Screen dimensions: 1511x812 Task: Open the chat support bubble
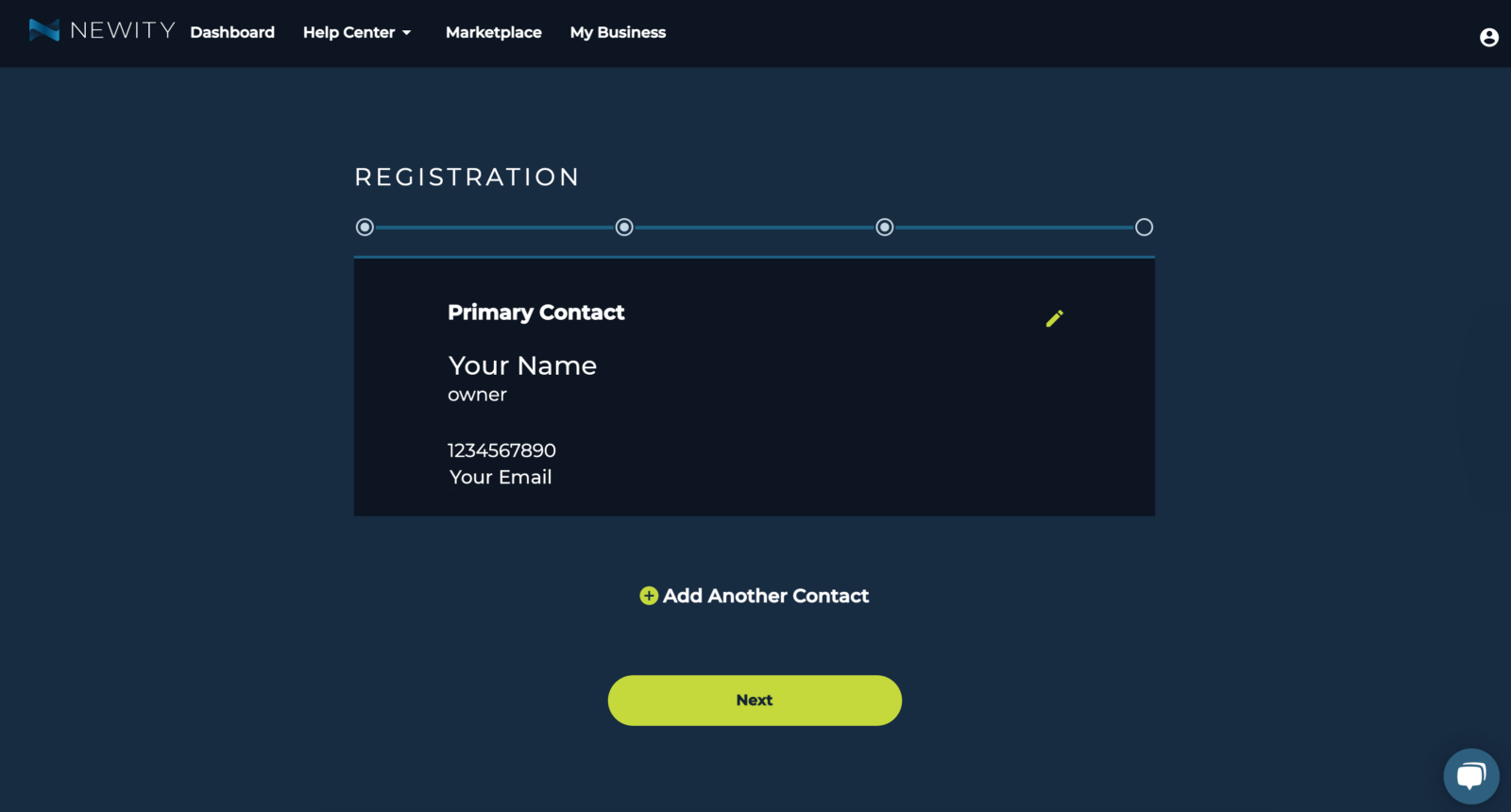[1471, 776]
